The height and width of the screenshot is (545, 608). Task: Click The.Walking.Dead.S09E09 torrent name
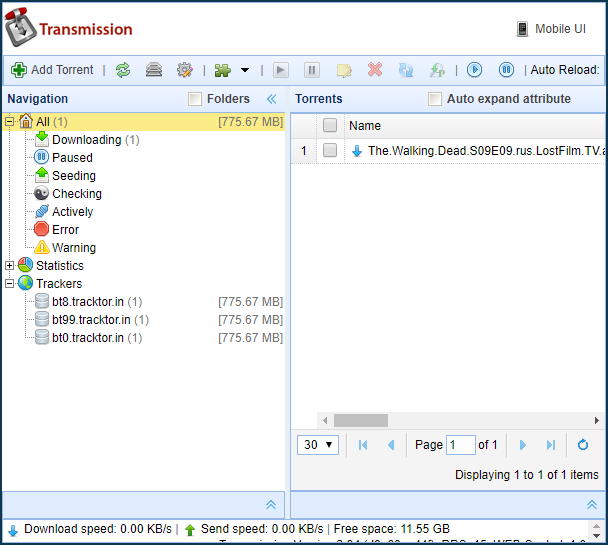click(x=487, y=150)
